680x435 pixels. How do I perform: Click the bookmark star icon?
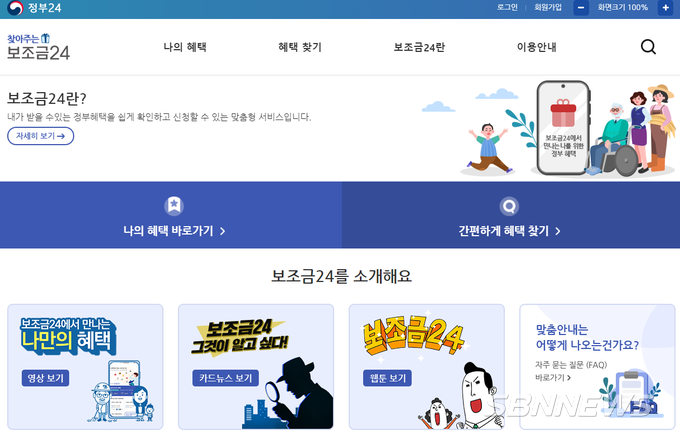point(174,205)
